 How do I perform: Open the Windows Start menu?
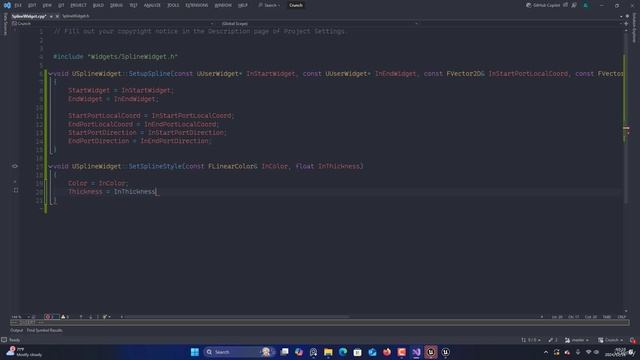pos(195,352)
